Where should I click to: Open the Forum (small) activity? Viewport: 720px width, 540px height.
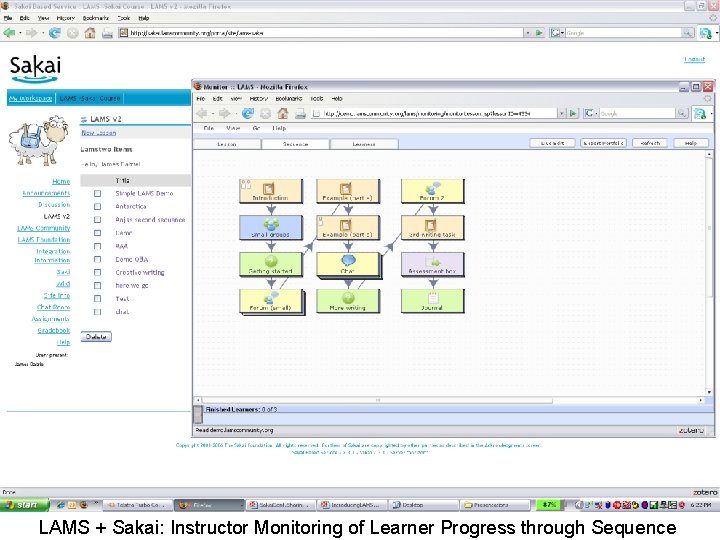pos(270,301)
